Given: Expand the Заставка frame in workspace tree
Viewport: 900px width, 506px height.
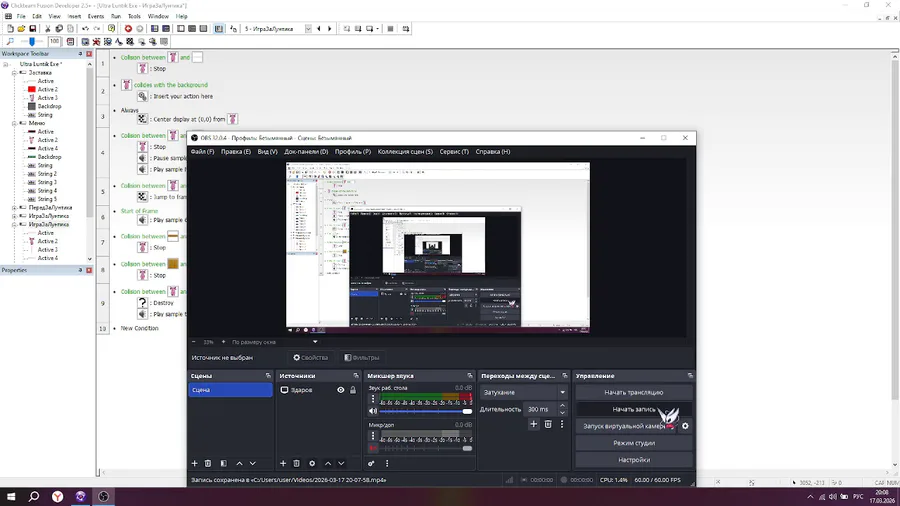Looking at the screenshot, I should tap(14, 73).
